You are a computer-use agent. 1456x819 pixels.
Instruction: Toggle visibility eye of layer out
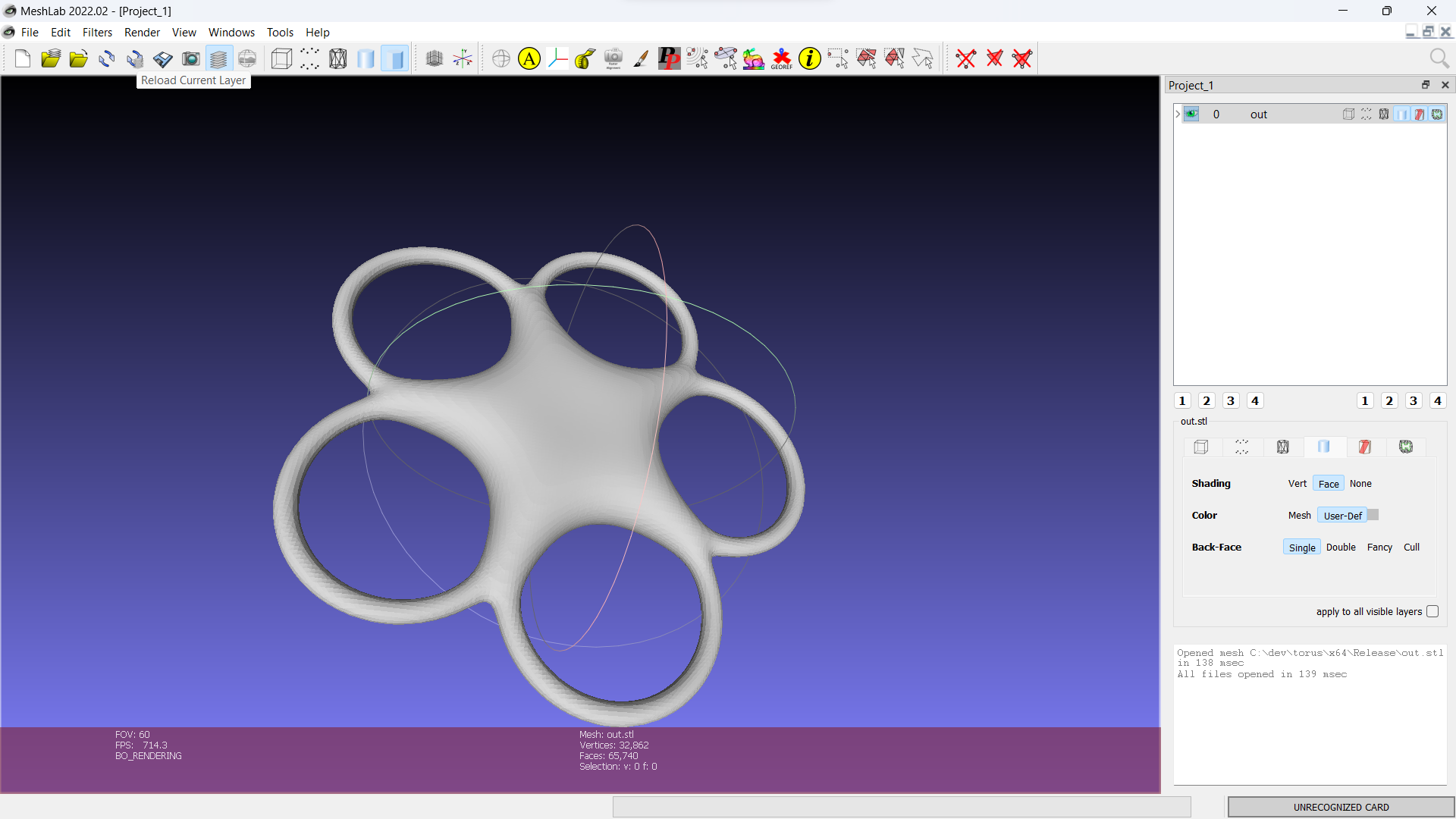(x=1191, y=115)
